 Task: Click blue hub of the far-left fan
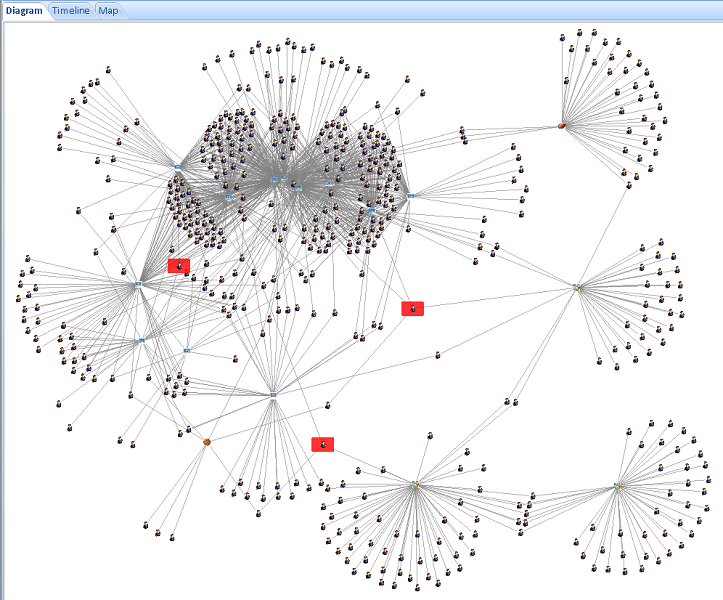coord(138,284)
